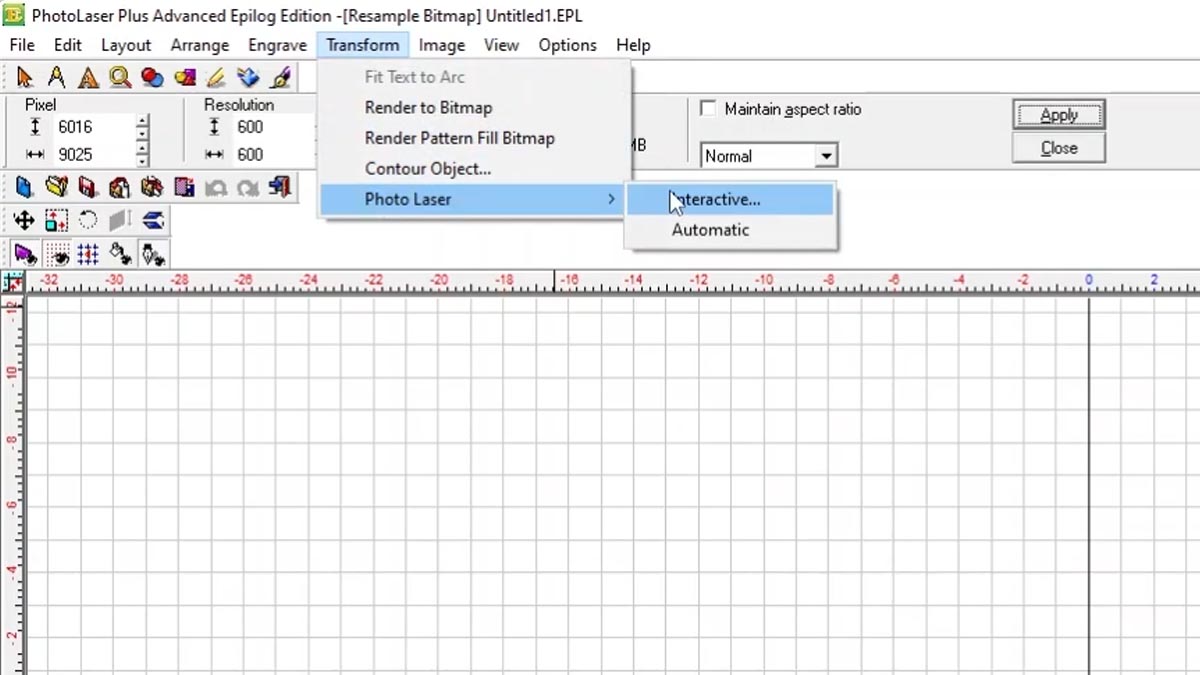Select the Text tool in the toolbar
This screenshot has height=675, width=1200.
point(88,77)
